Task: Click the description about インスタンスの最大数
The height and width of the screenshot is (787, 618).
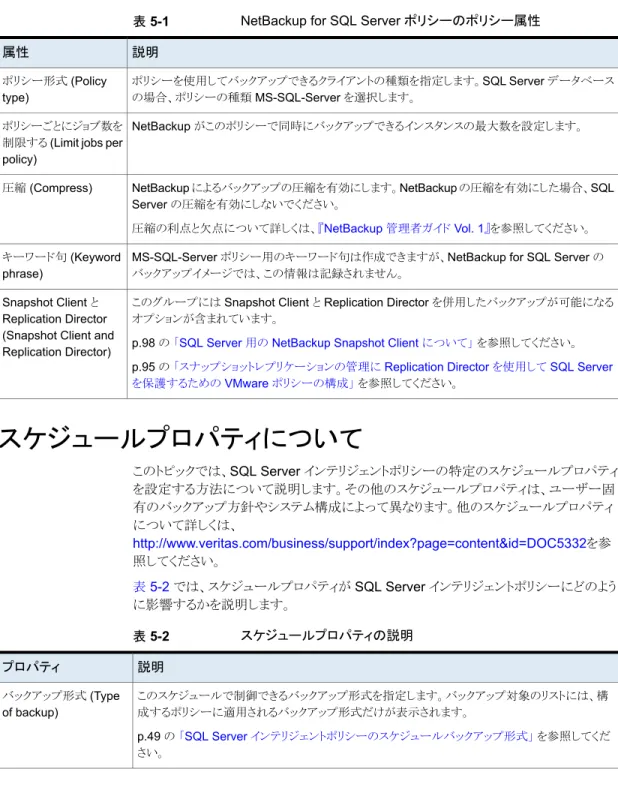Action: point(357,126)
